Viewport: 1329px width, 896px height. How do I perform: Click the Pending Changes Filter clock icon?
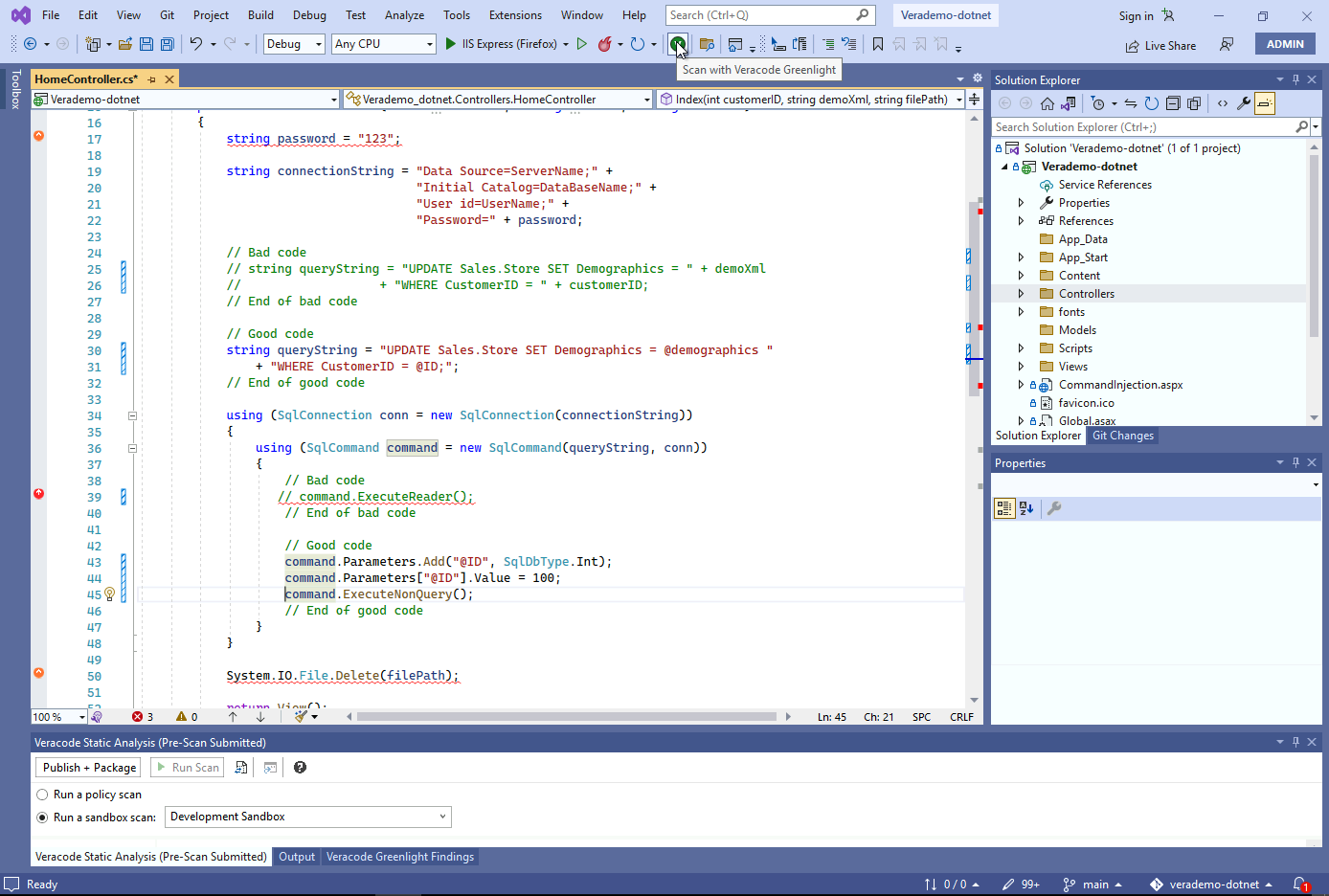(x=1098, y=103)
